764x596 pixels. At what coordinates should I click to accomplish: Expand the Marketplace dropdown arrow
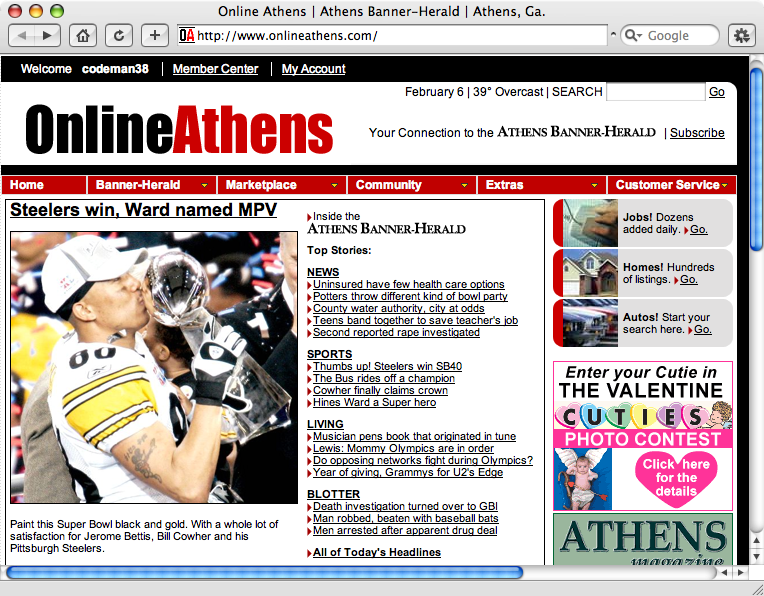(334, 185)
